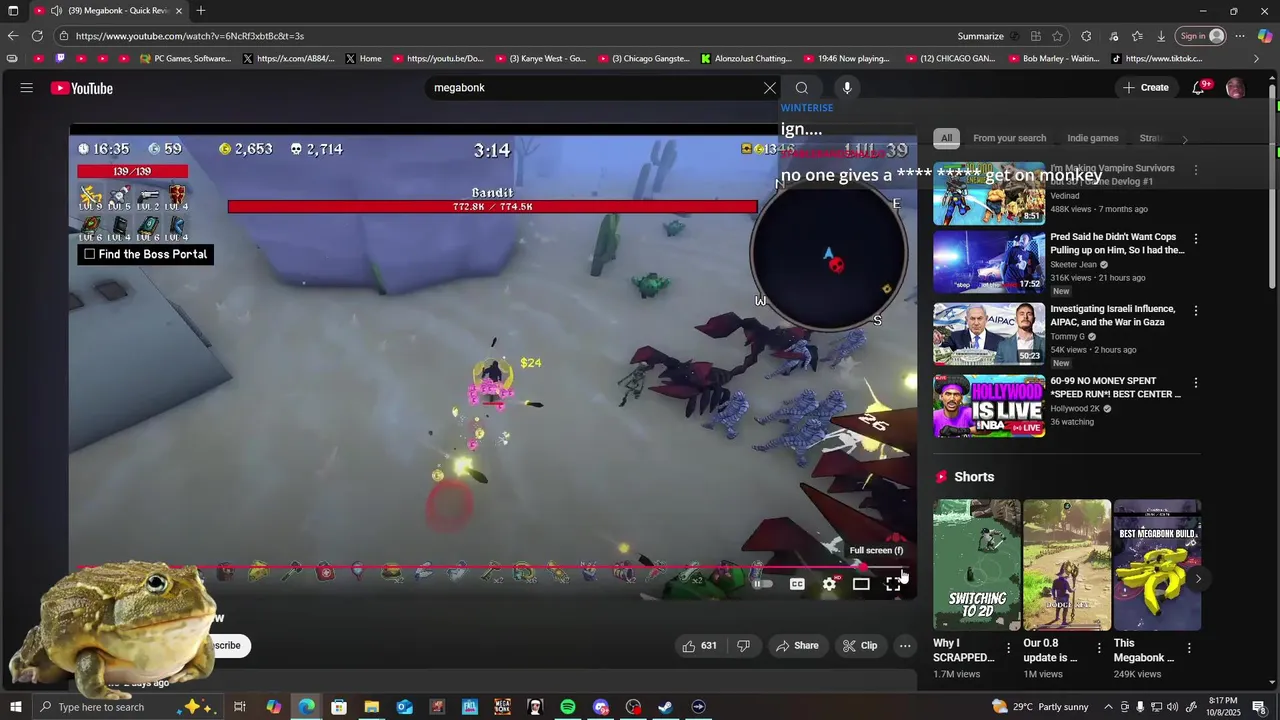The height and width of the screenshot is (720, 1280).
Task: Run search with the magnifier button
Action: 802,88
